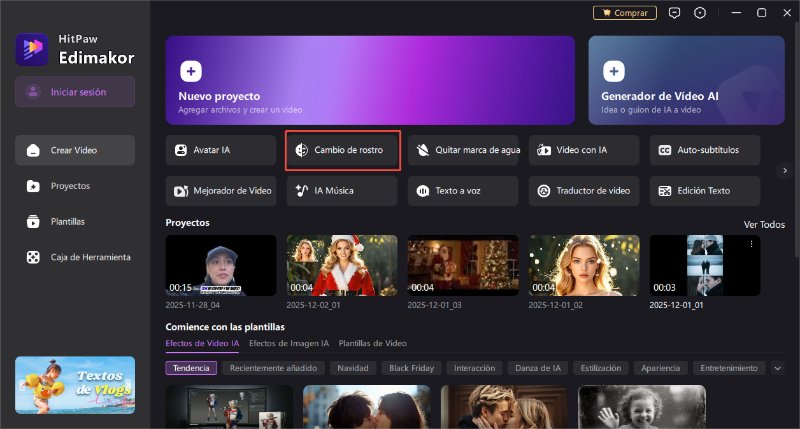Open the feedback message icon in title bar
The width and height of the screenshot is (800, 429).
pos(674,13)
